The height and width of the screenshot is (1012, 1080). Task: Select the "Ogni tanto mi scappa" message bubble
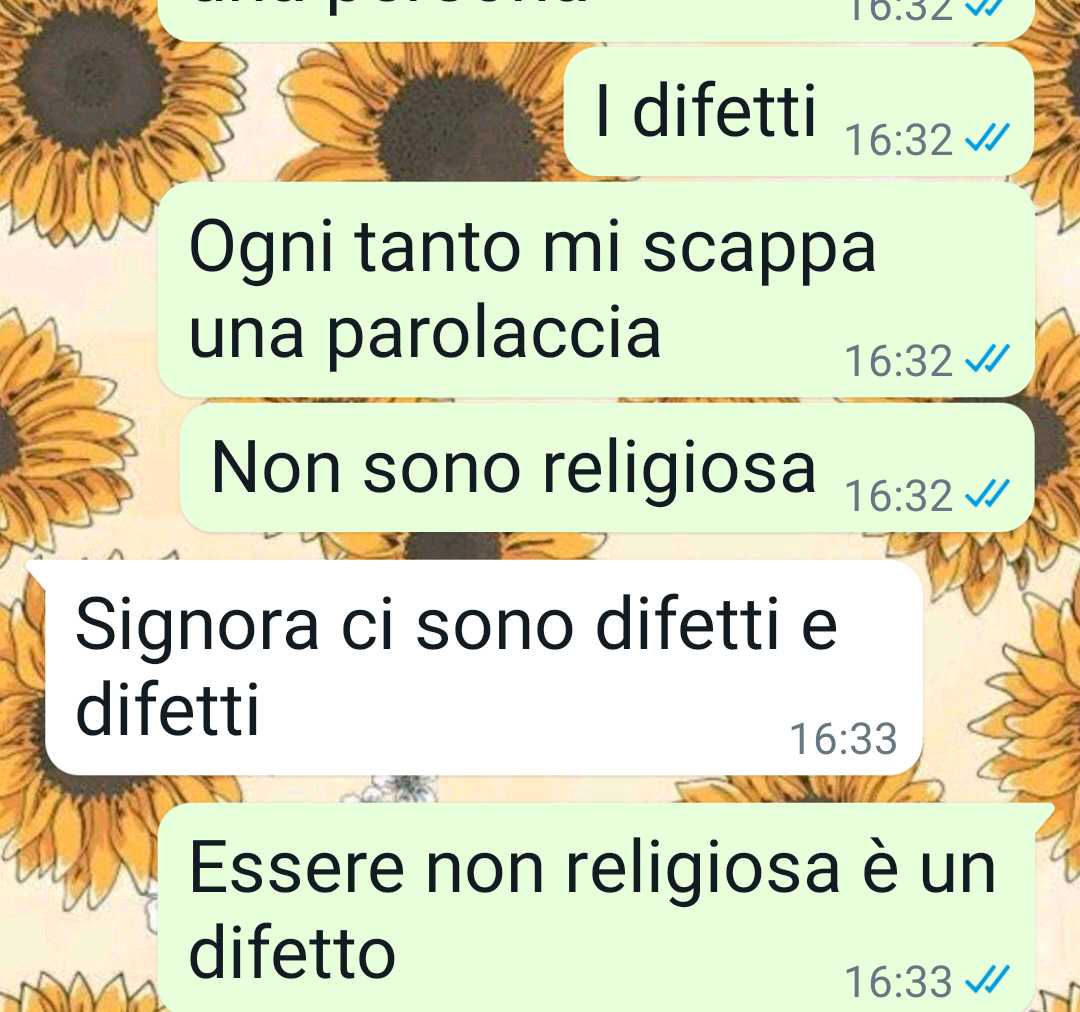click(x=596, y=289)
